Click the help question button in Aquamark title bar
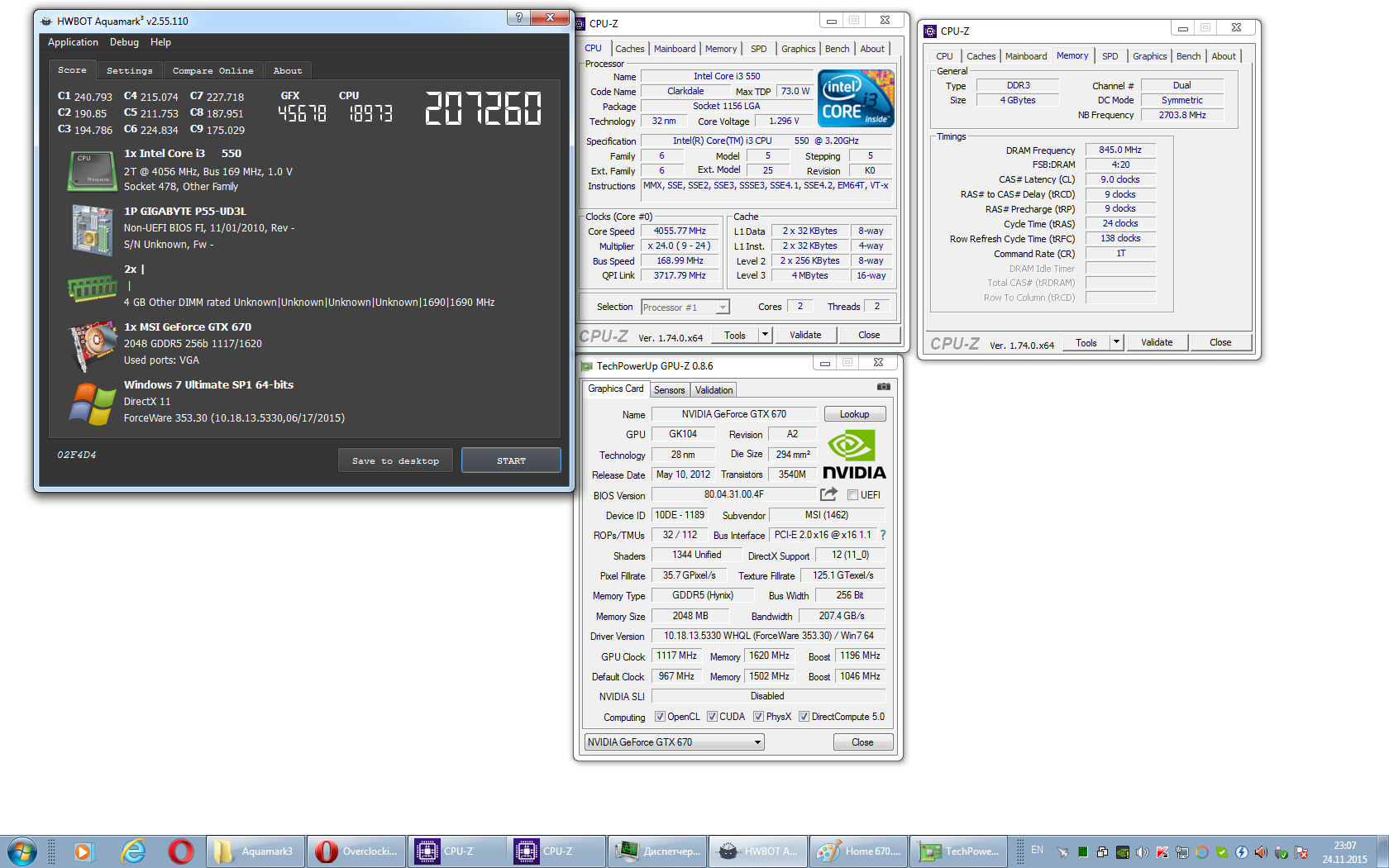Viewport: 1389px width, 868px height. pos(518,17)
